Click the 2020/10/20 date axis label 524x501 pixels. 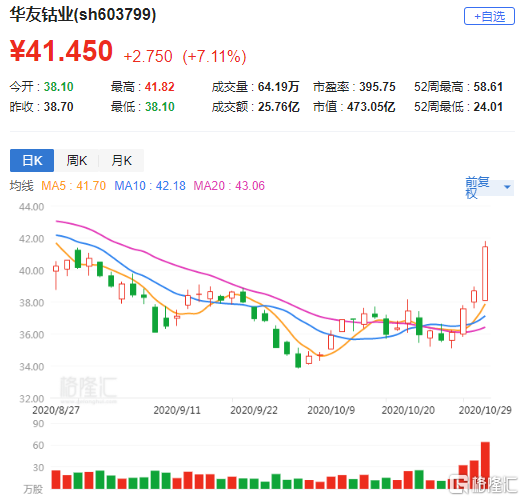tap(408, 410)
